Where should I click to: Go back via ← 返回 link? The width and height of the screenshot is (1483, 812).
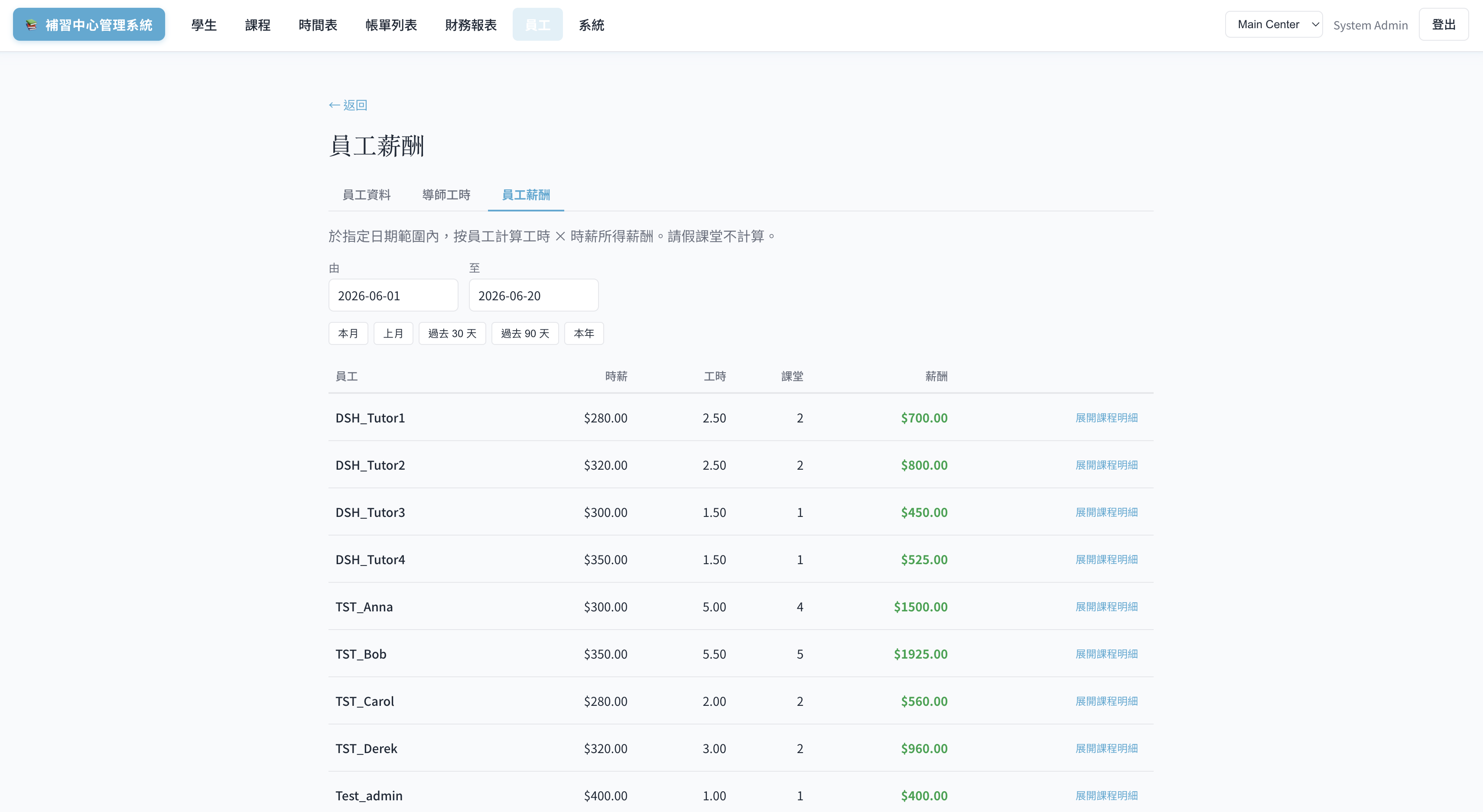(x=348, y=105)
